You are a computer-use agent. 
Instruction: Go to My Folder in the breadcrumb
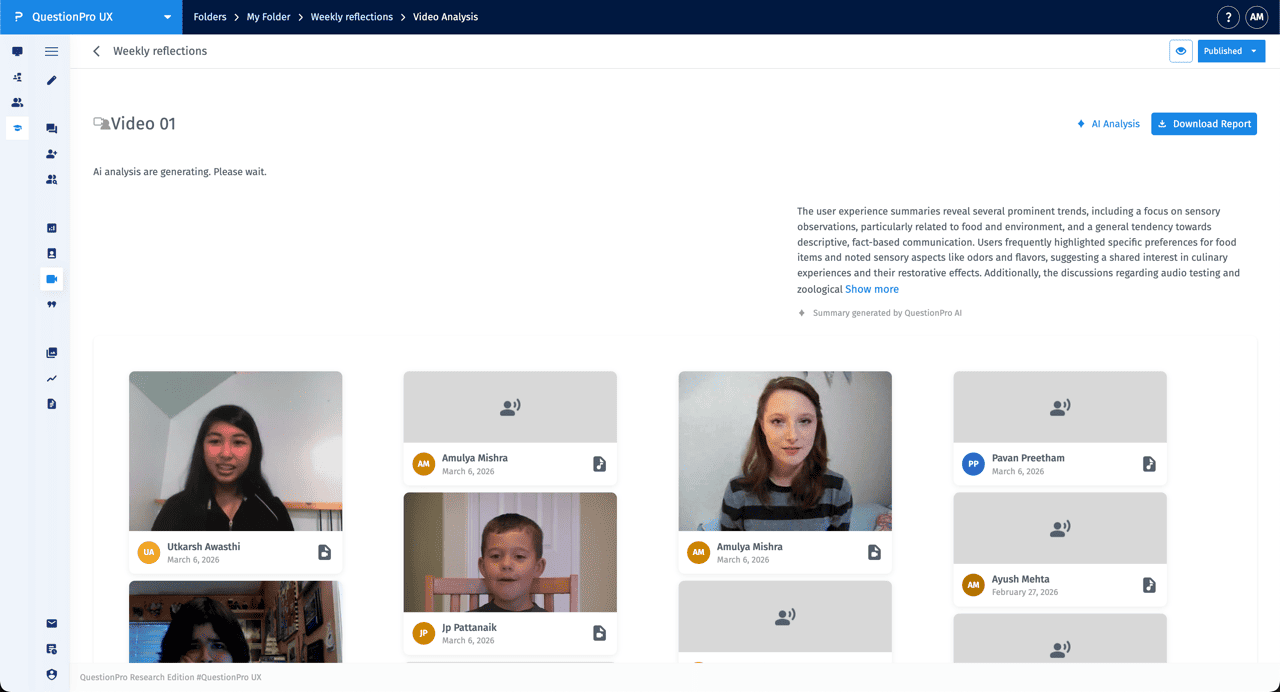coord(268,17)
